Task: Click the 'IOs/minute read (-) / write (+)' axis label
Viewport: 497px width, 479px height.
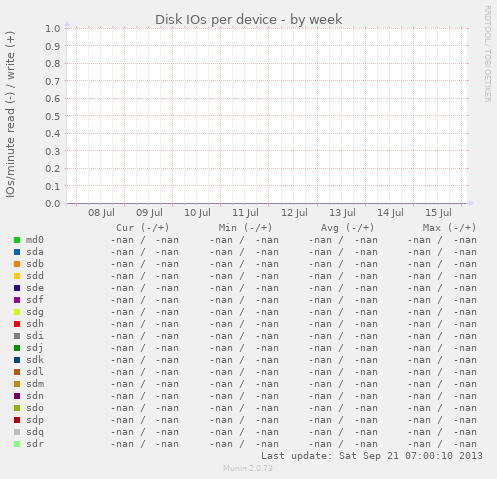Action: click(x=10, y=114)
